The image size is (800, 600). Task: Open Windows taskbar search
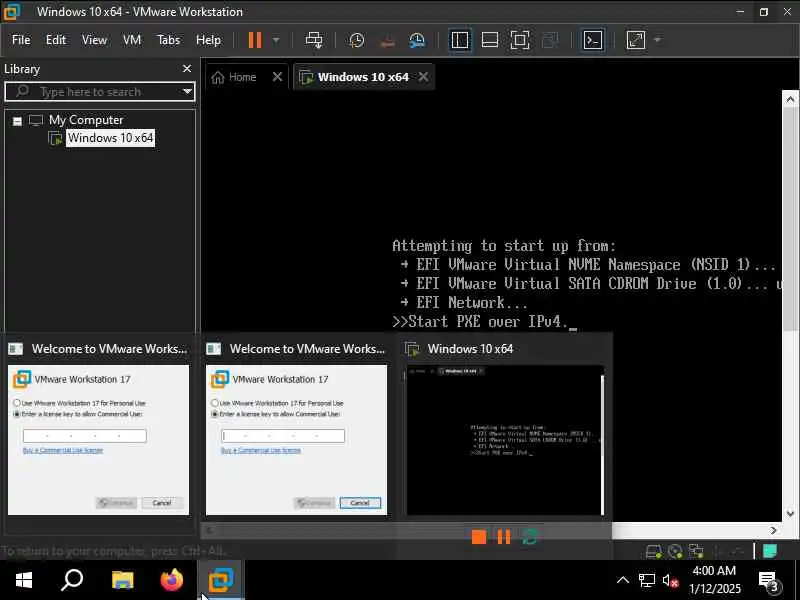pyautogui.click(x=72, y=580)
